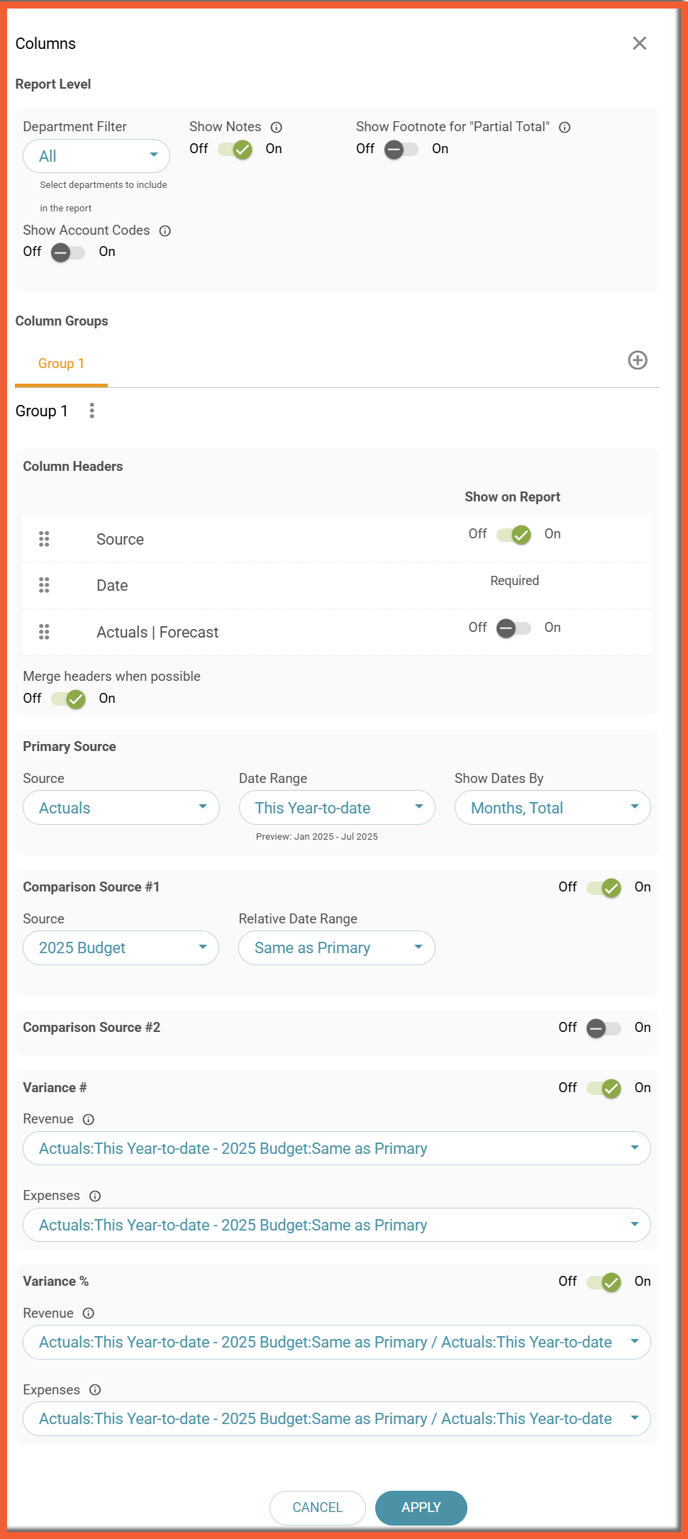Open the Department Filter dropdown
This screenshot has width=688, height=1539.
tap(96, 156)
